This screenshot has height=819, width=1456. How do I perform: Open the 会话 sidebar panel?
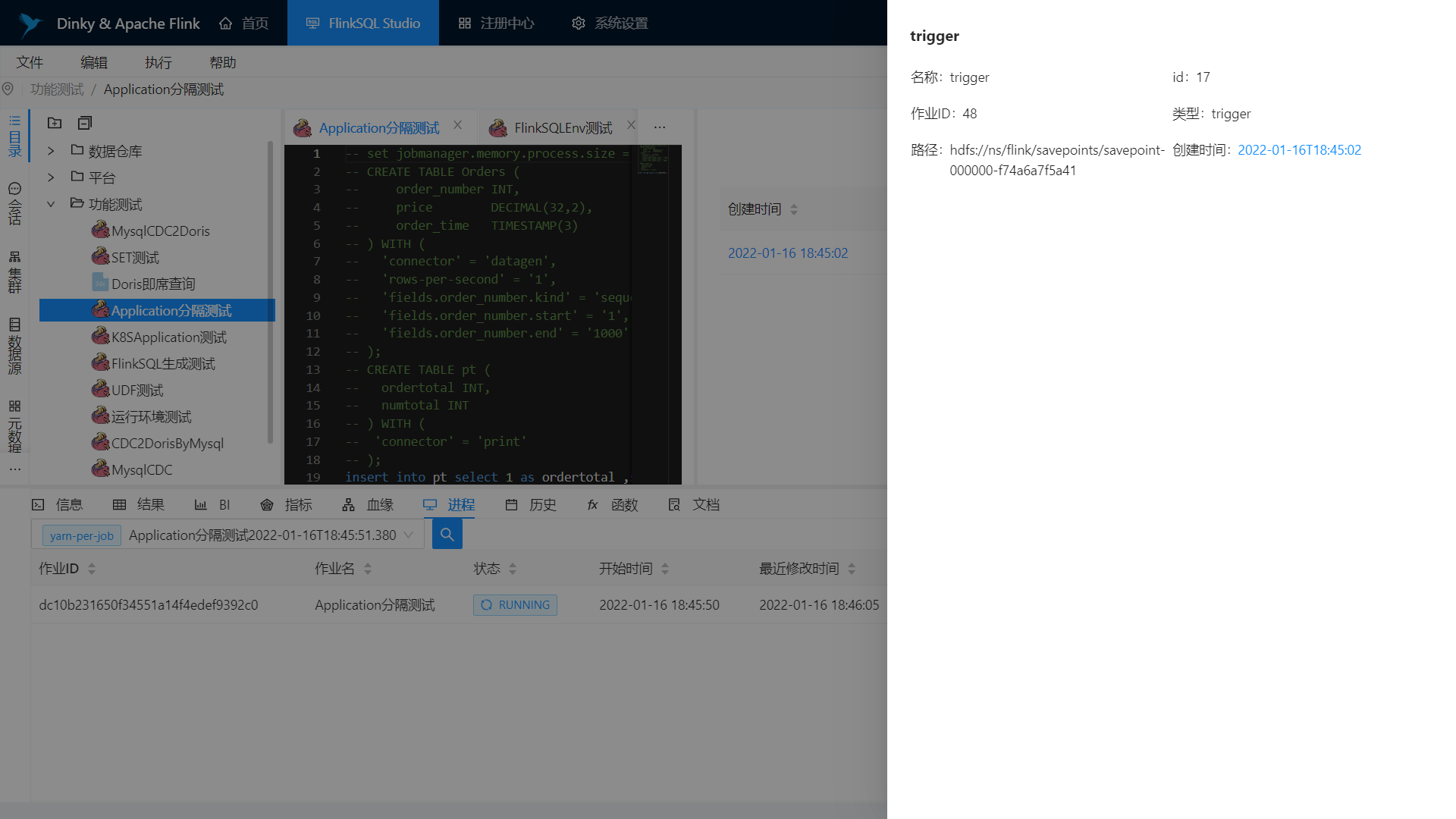(x=14, y=204)
